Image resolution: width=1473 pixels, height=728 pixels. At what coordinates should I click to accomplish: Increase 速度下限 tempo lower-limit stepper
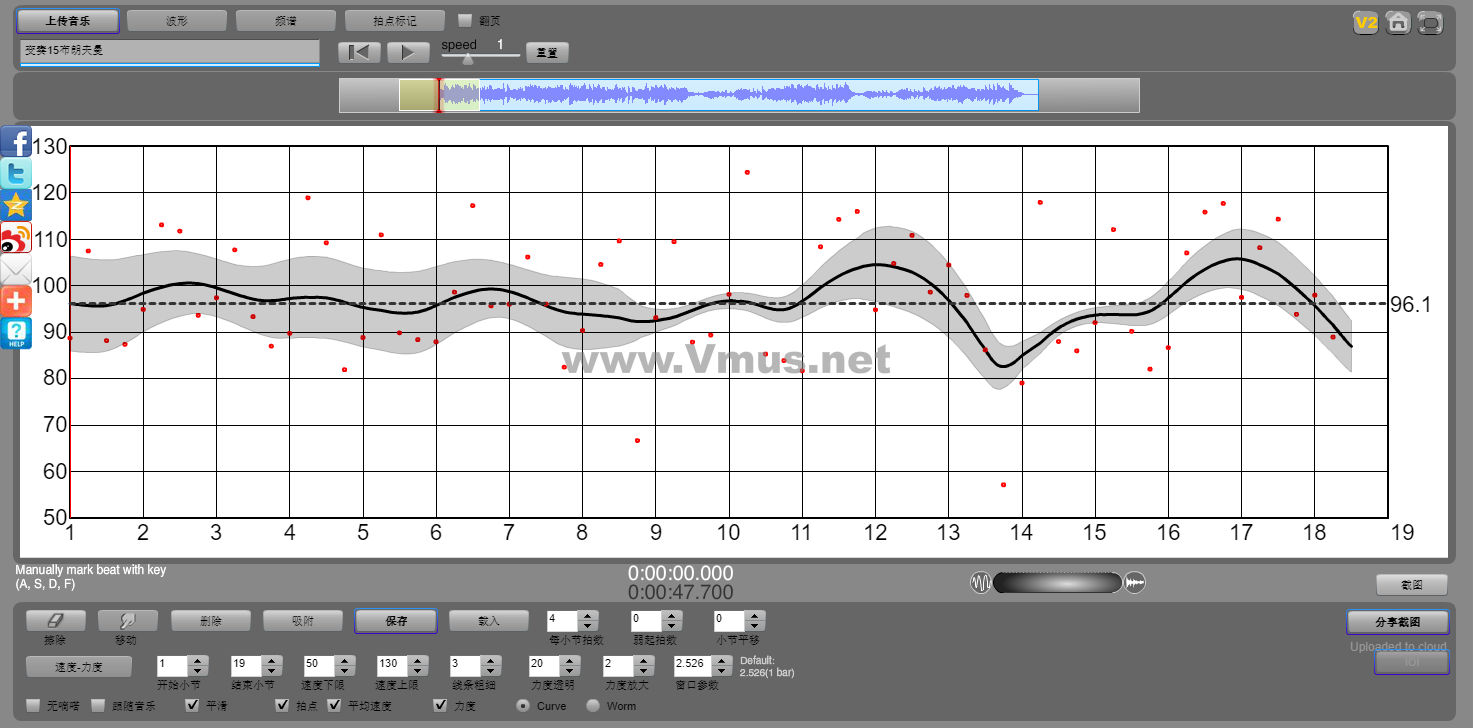coord(344,660)
